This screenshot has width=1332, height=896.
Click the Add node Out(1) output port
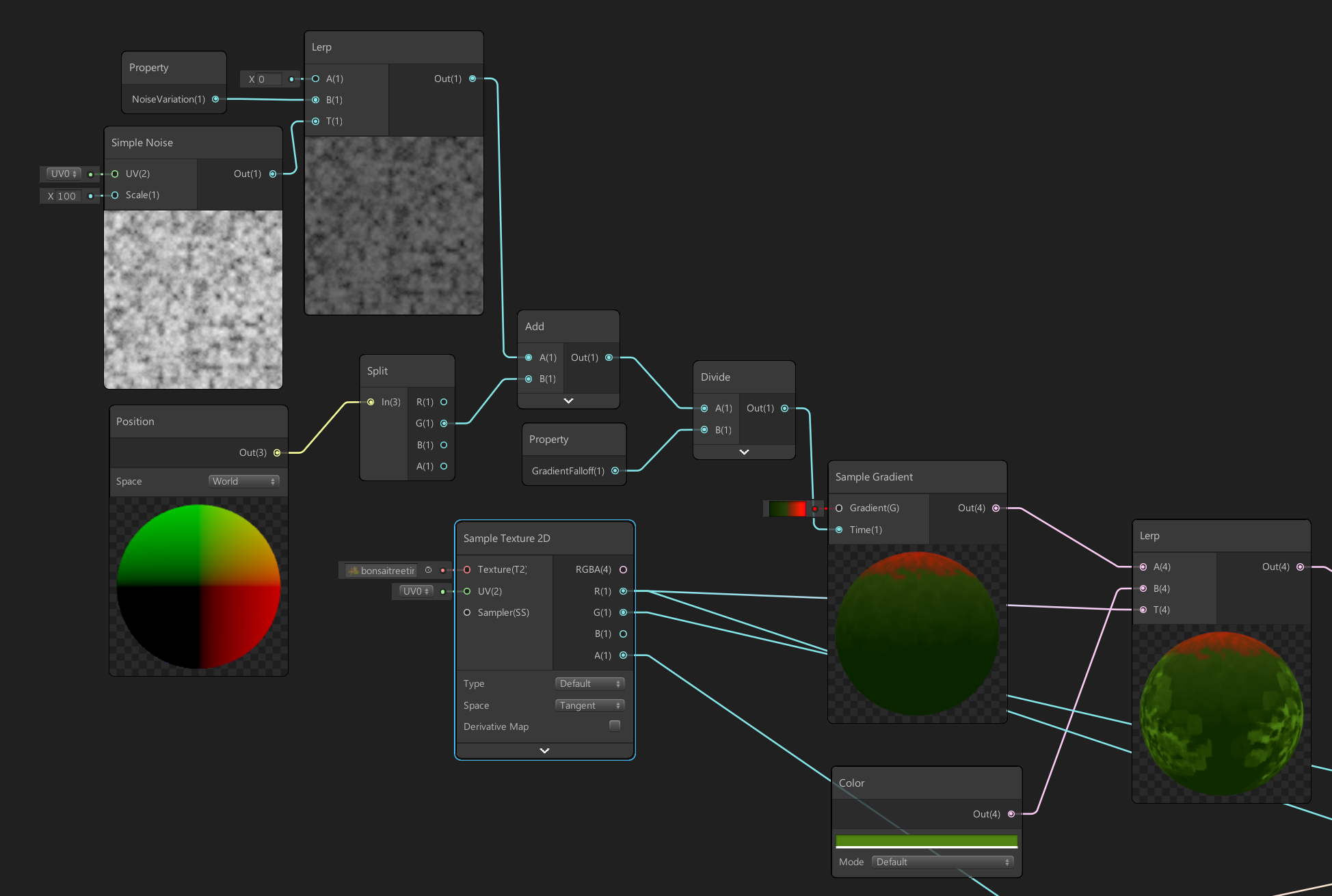(x=609, y=357)
